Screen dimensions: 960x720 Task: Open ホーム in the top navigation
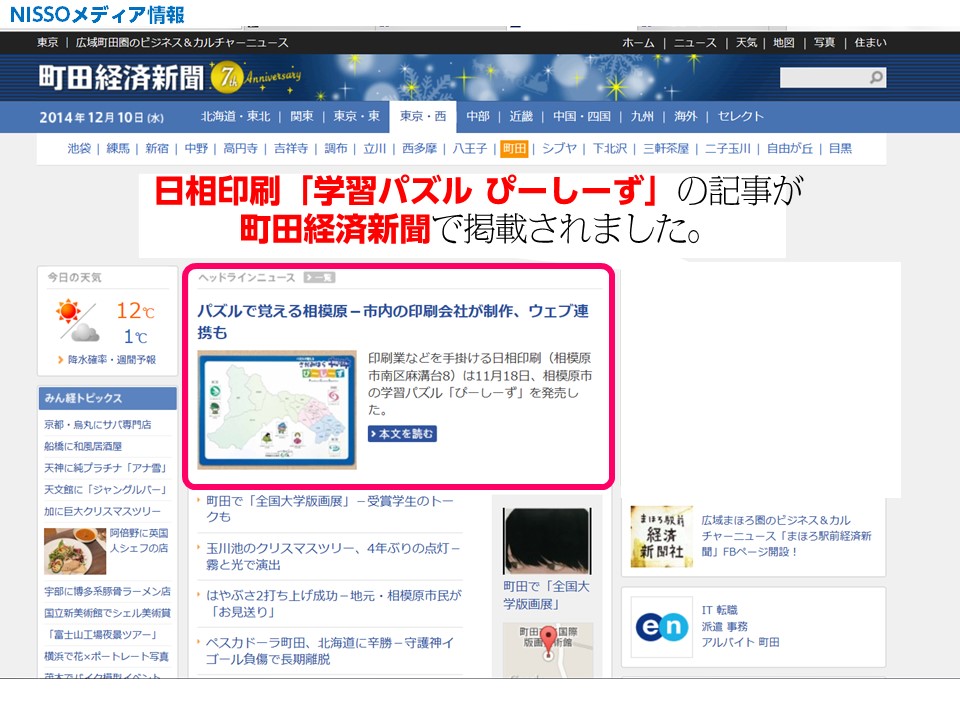point(638,43)
